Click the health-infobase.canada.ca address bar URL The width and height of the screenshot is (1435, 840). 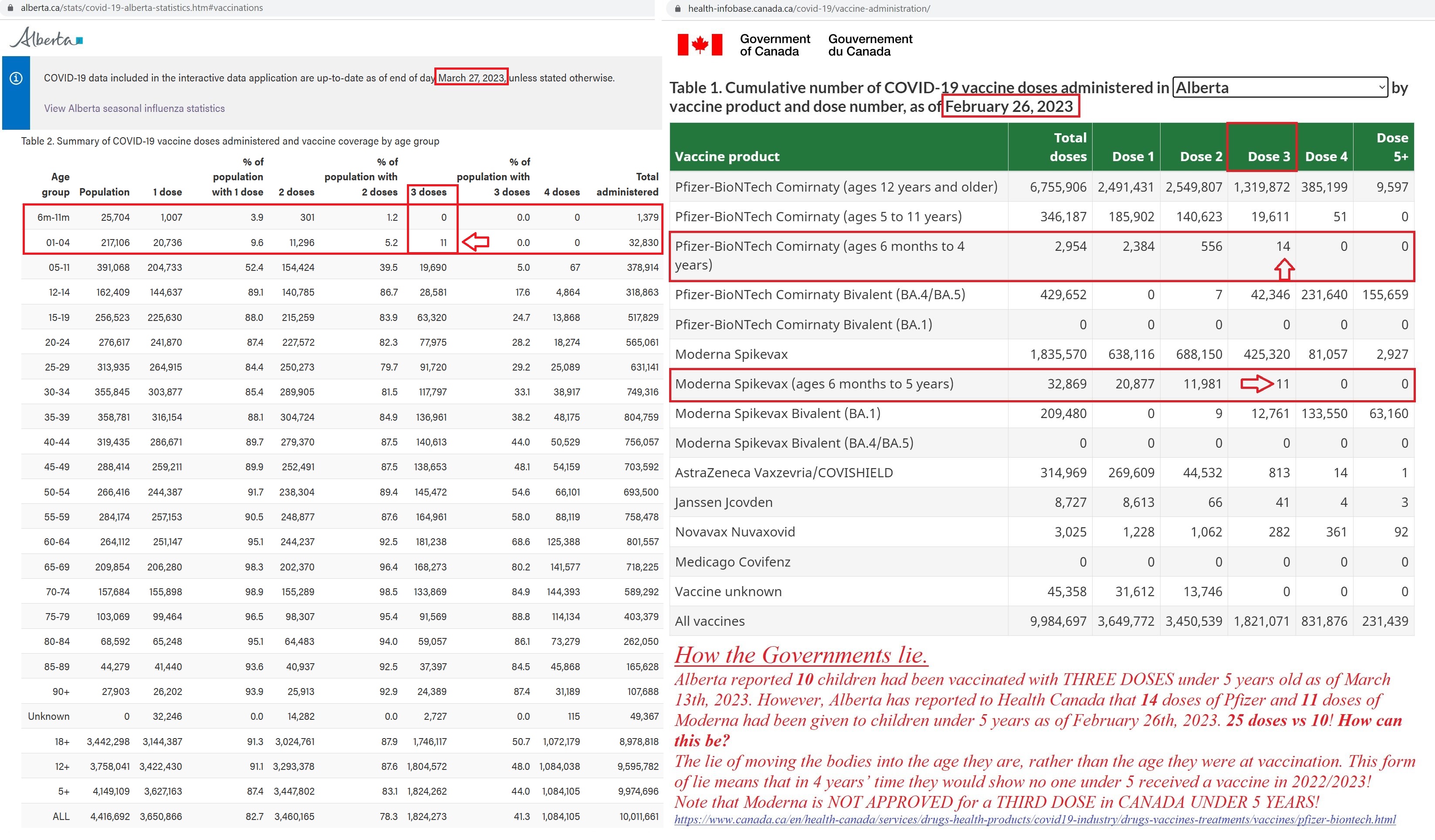pos(809,9)
